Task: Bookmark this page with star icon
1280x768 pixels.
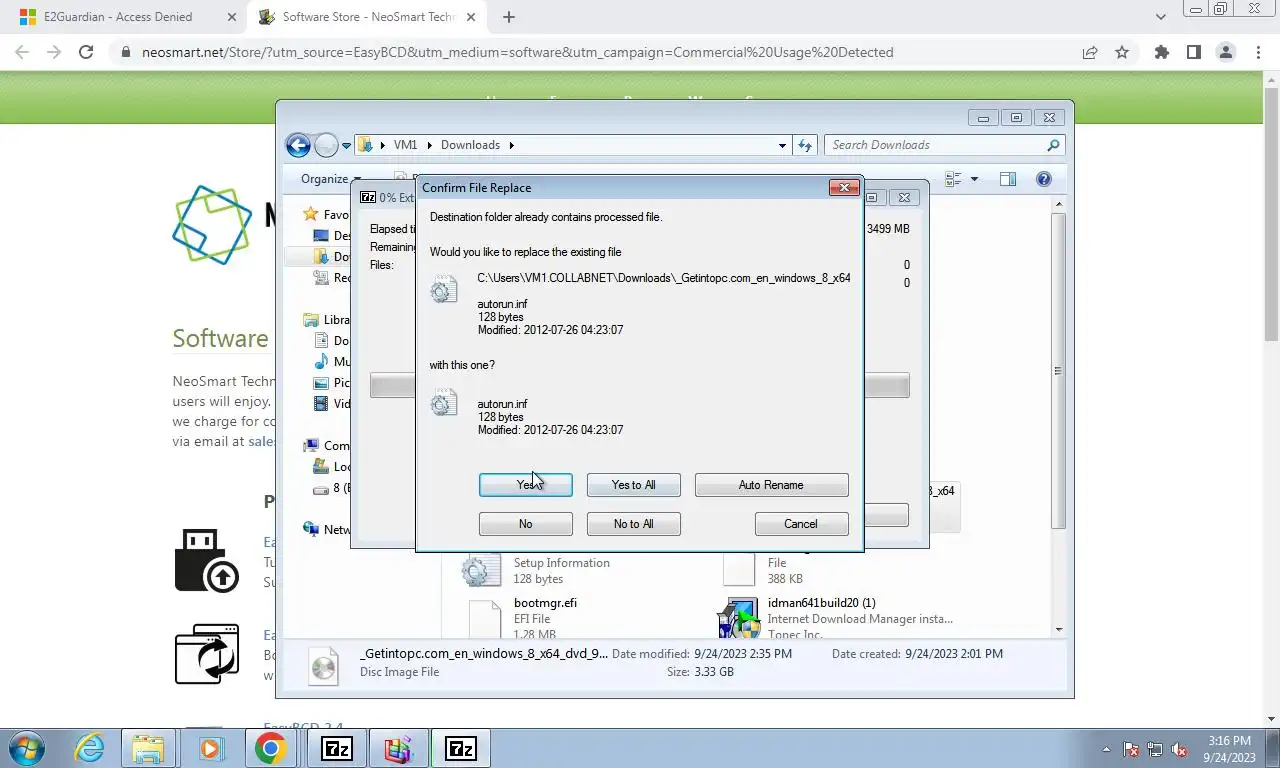Action: tap(1122, 52)
